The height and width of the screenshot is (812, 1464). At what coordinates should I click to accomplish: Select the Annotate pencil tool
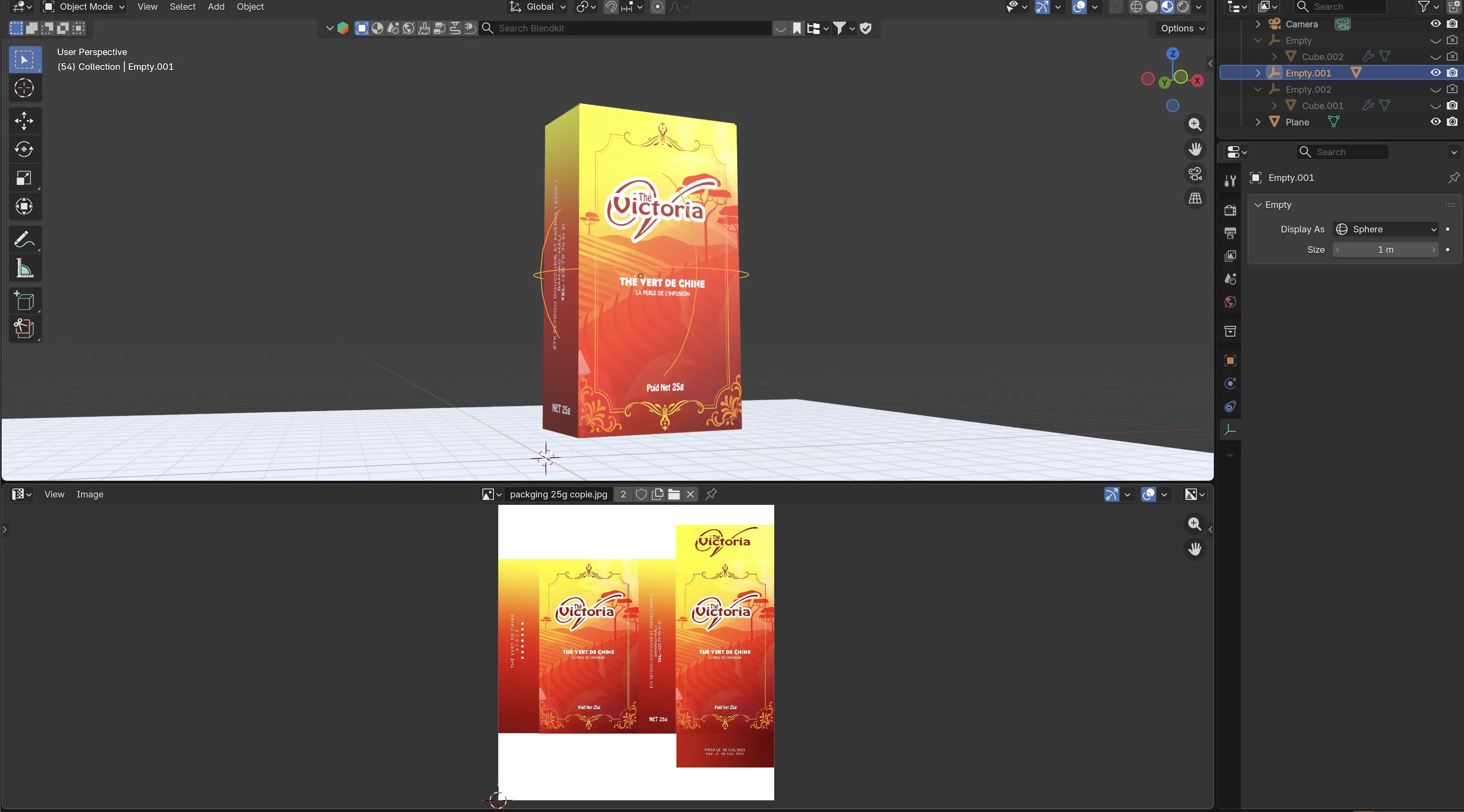[x=25, y=239]
